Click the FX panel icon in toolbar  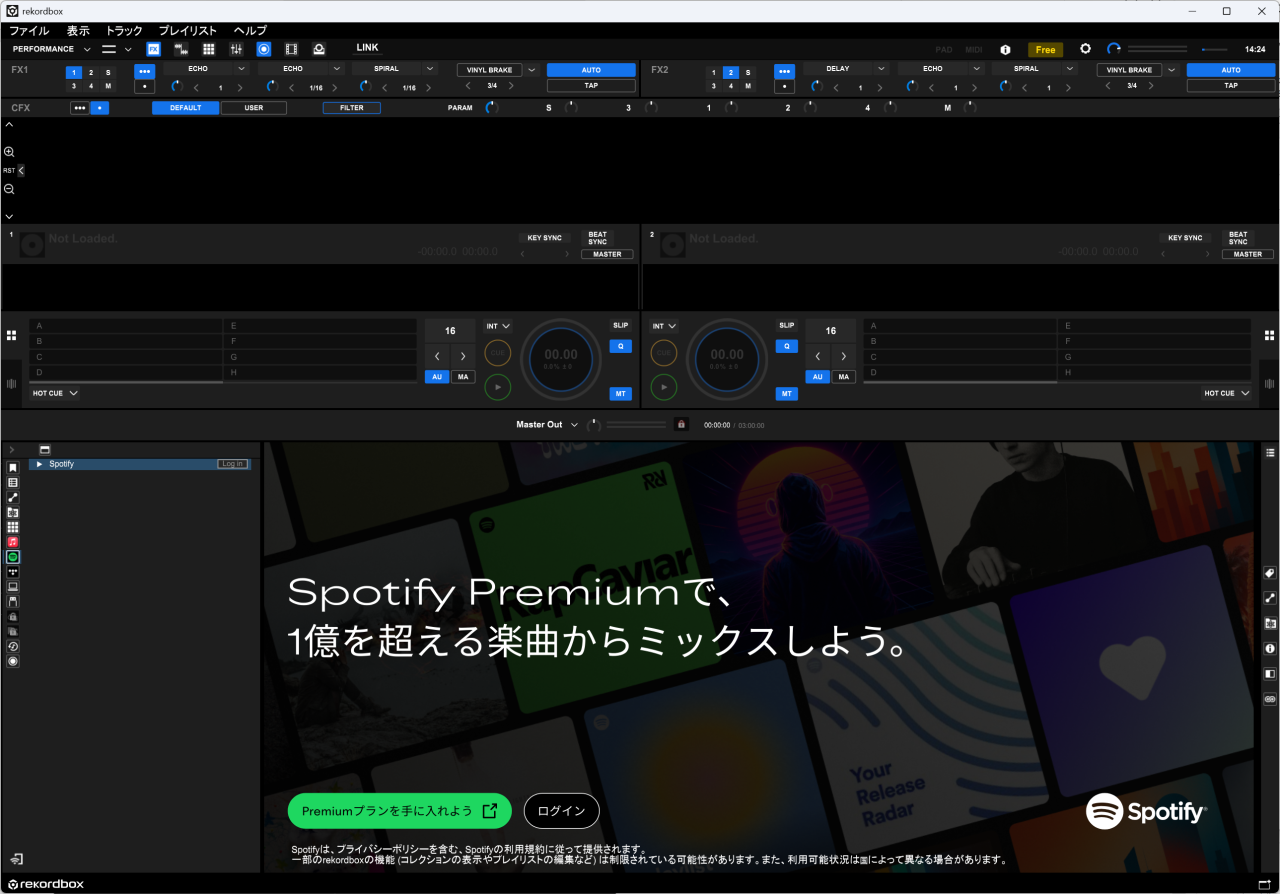(154, 49)
